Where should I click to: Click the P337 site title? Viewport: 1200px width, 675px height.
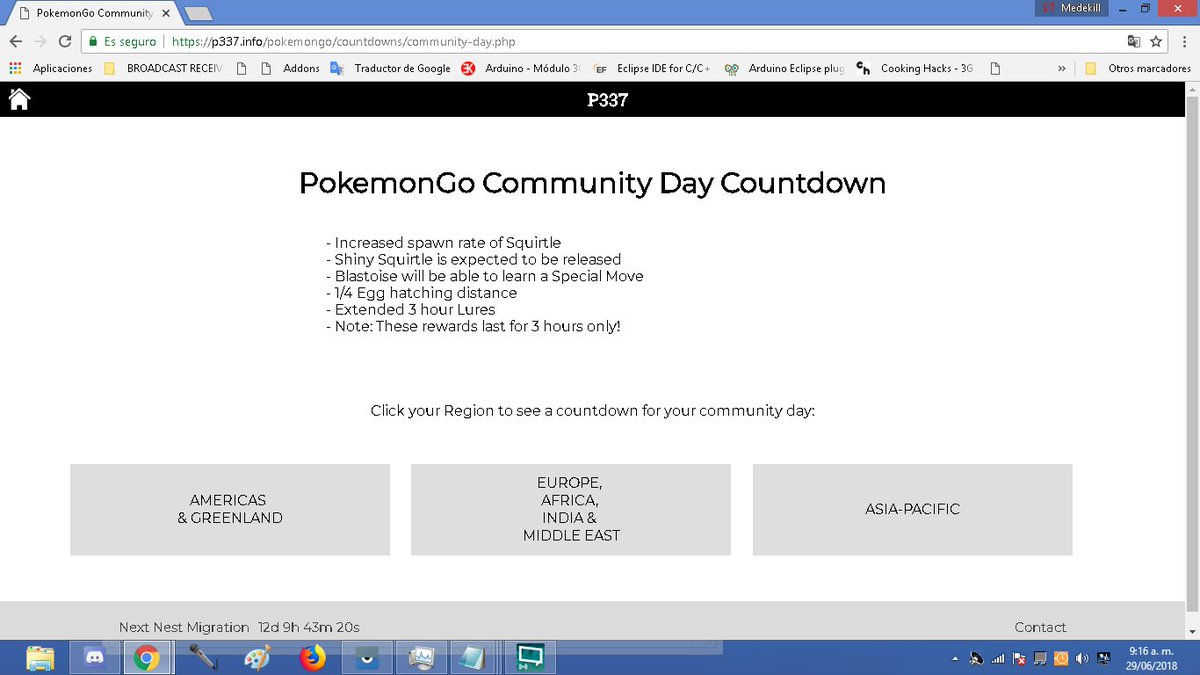tap(607, 99)
